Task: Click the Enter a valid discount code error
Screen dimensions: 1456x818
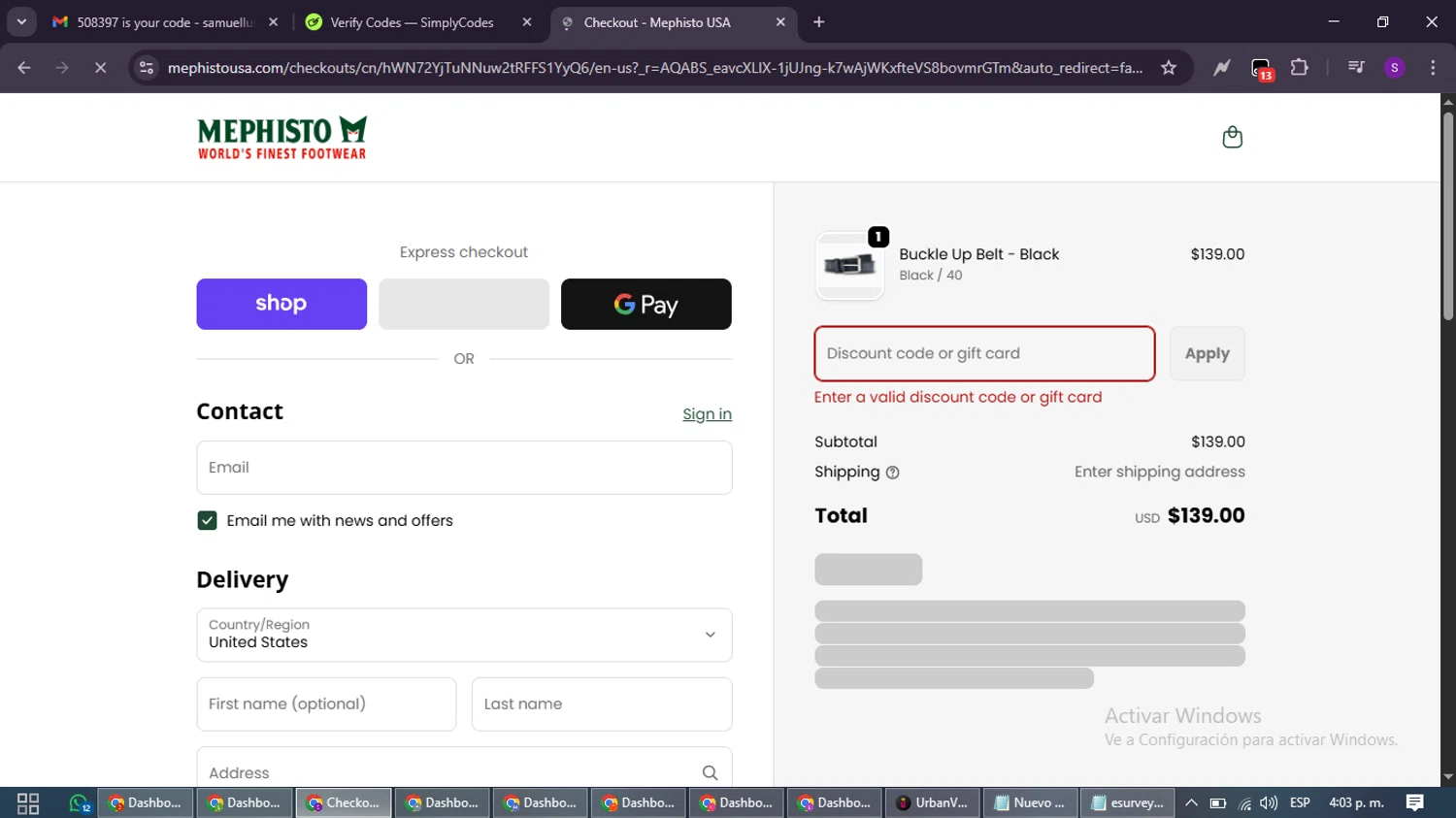Action: [958, 397]
